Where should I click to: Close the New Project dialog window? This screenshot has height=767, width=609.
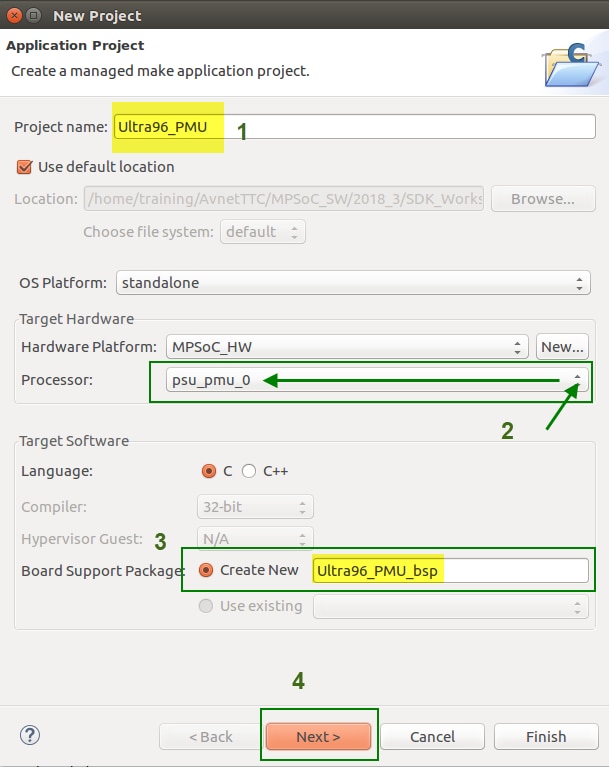(14, 15)
